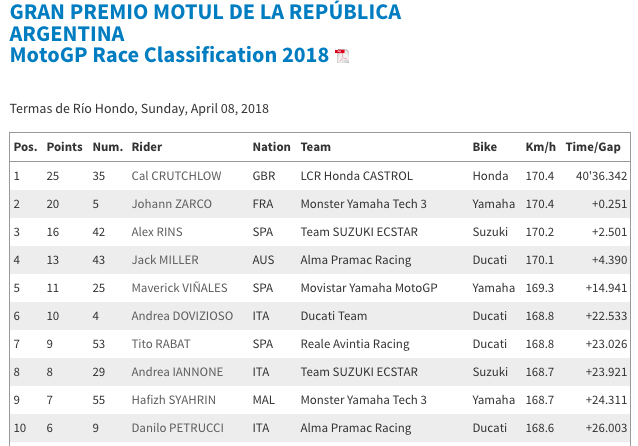Screen dimensions: 638x446
Task: Select Danilo PETRUCCI rider name
Action: [175, 428]
